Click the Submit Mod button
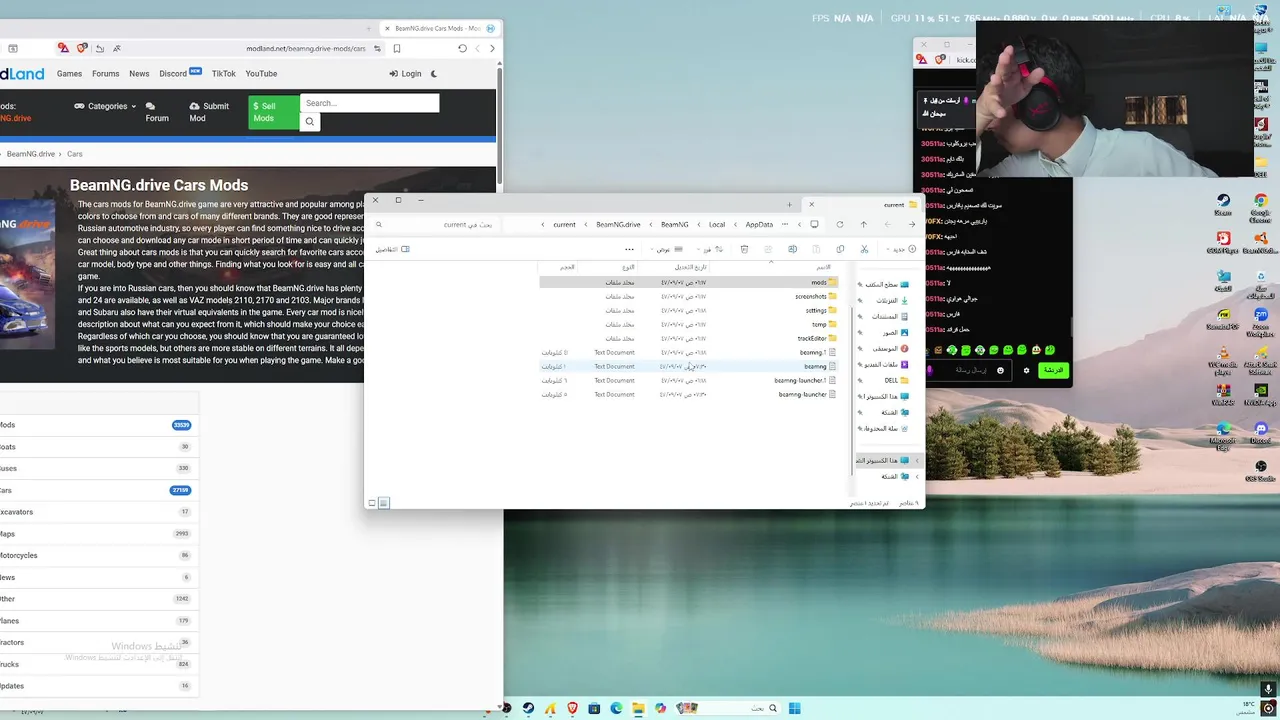Screen dimensions: 1280x720 pos(209,112)
